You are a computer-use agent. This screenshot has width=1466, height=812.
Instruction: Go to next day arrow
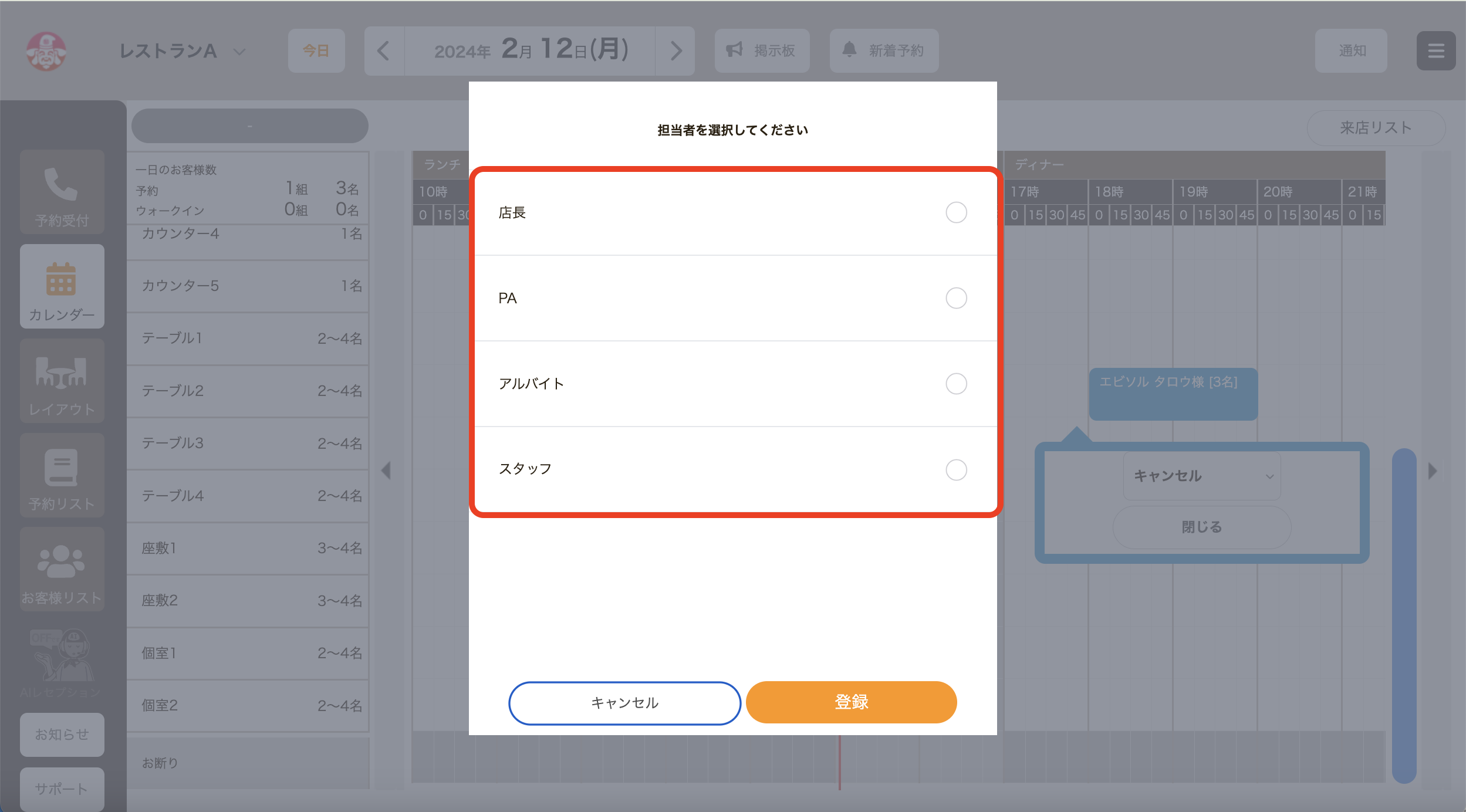click(675, 51)
